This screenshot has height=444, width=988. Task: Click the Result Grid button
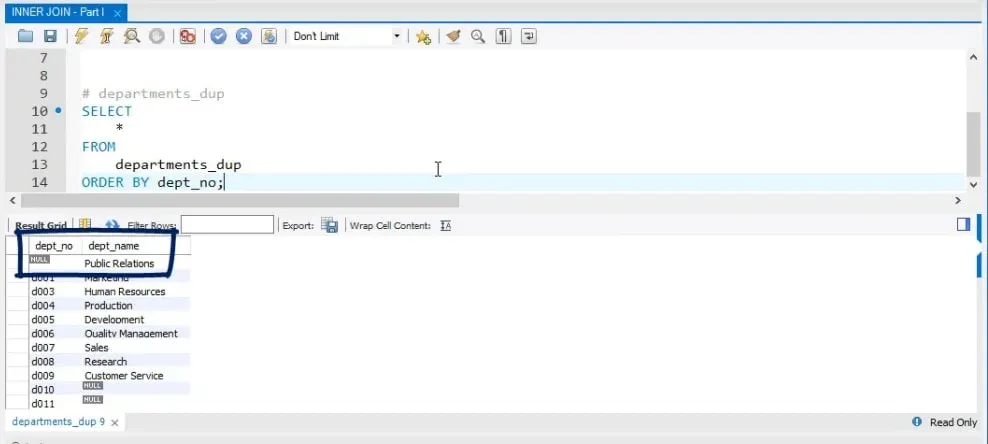(40, 226)
